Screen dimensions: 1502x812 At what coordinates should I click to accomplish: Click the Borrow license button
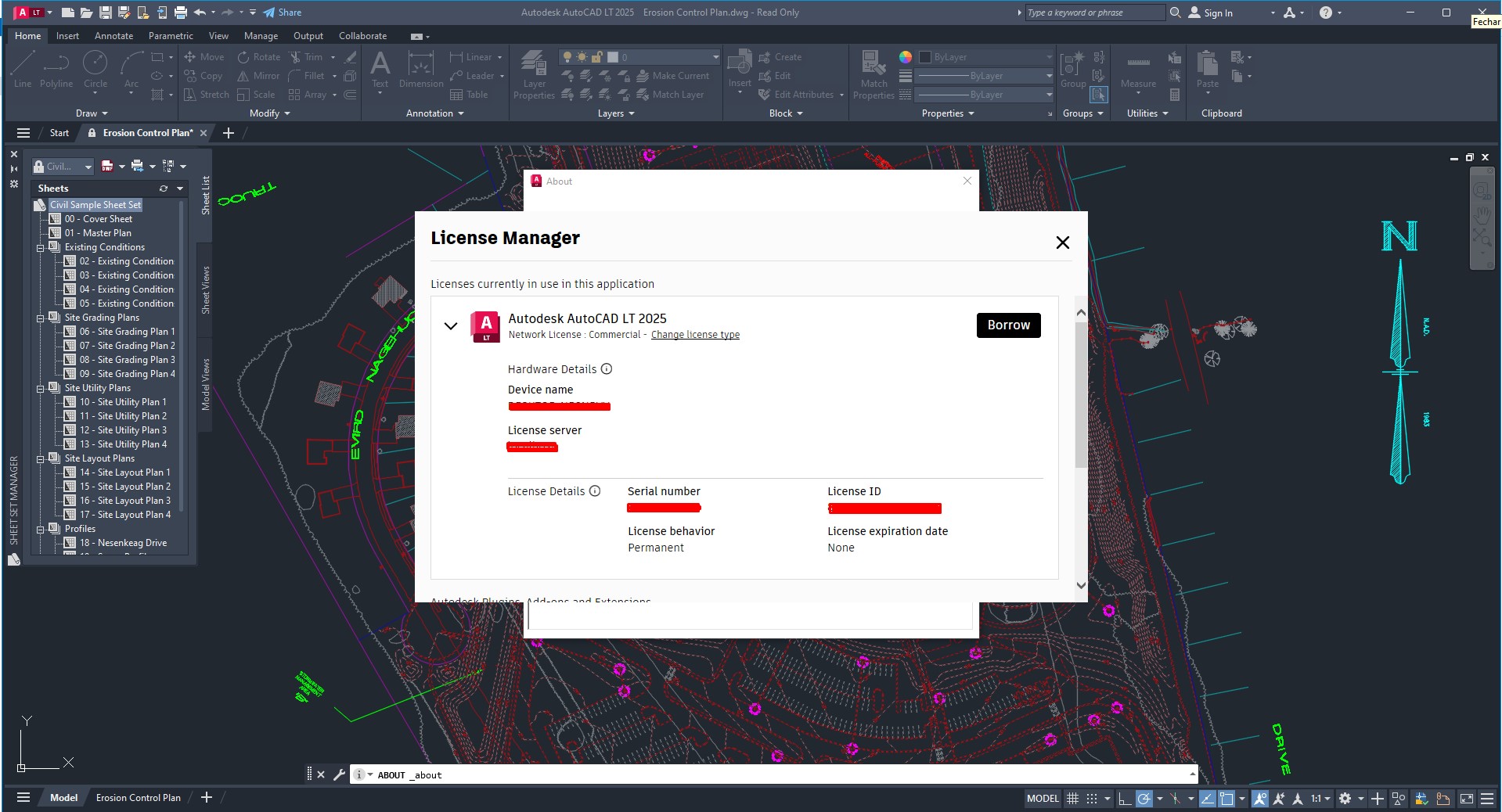tap(1008, 325)
